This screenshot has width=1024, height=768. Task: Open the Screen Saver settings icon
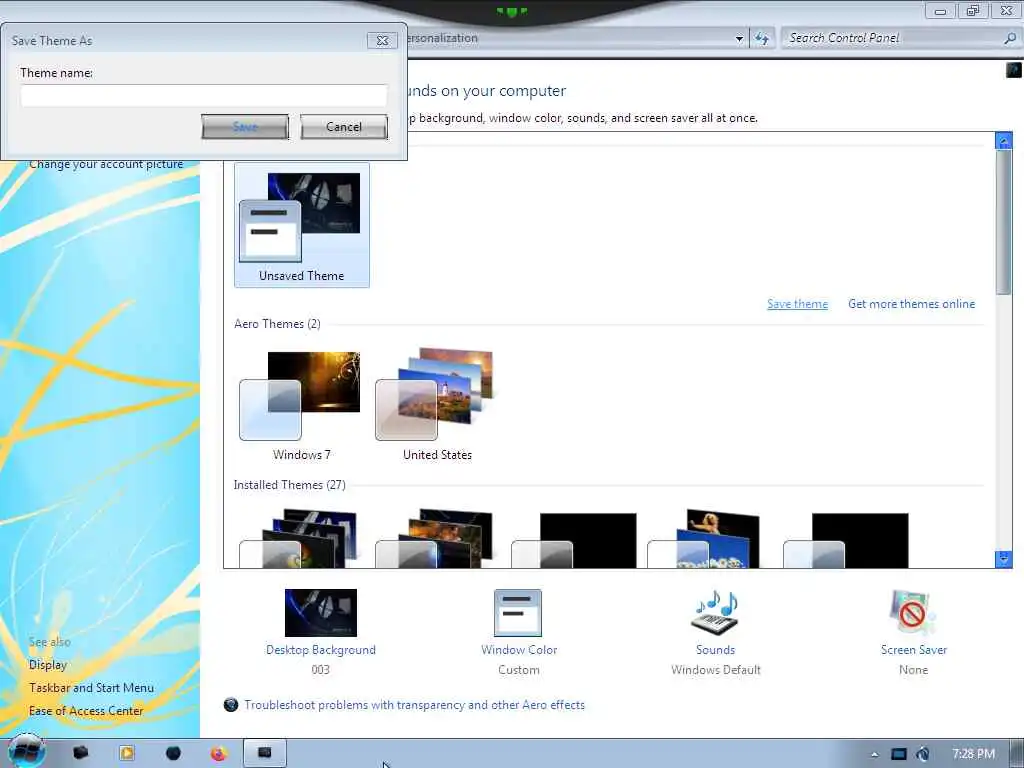click(x=913, y=613)
